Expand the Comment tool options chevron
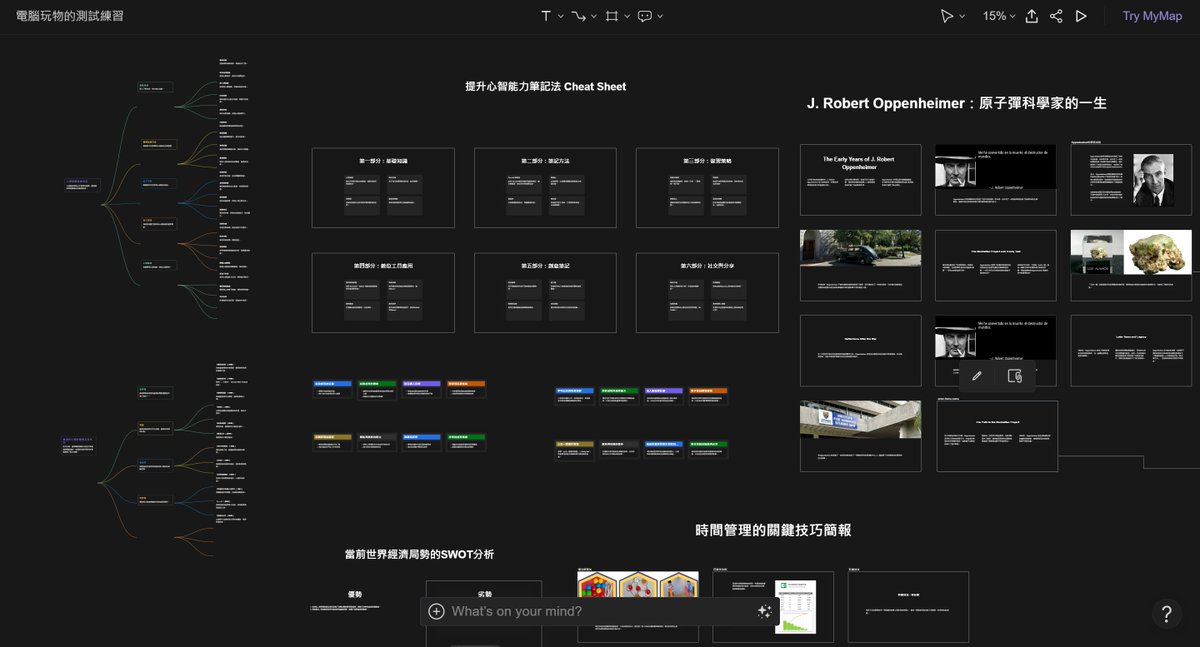 660,16
